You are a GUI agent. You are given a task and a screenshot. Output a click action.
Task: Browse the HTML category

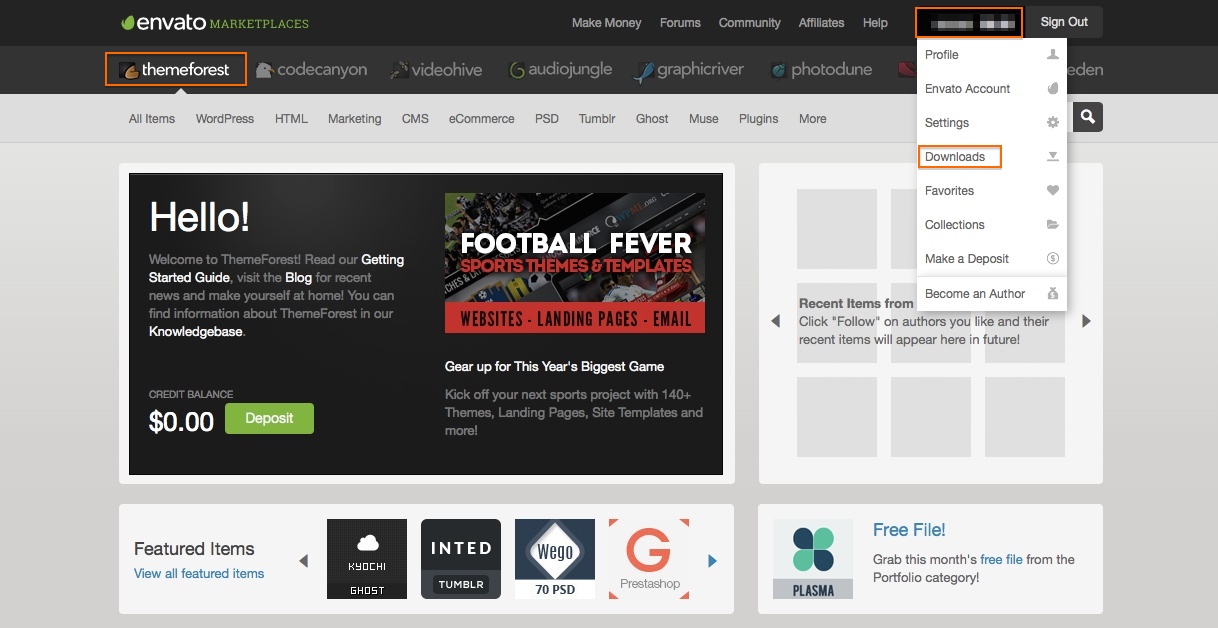[291, 119]
